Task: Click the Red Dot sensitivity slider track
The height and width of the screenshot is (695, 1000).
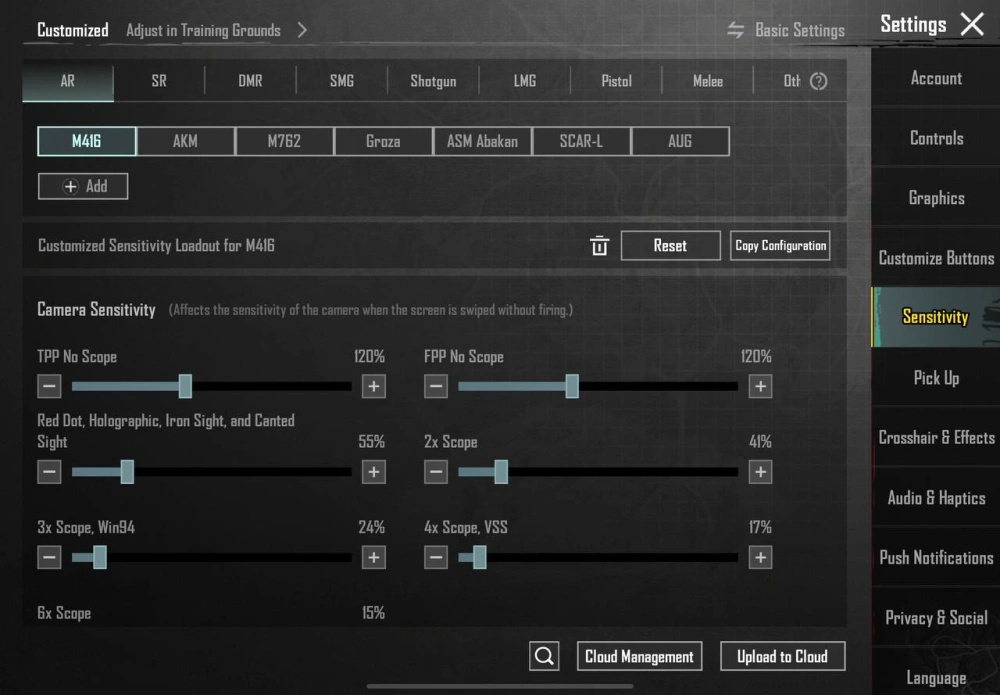Action: [240, 472]
